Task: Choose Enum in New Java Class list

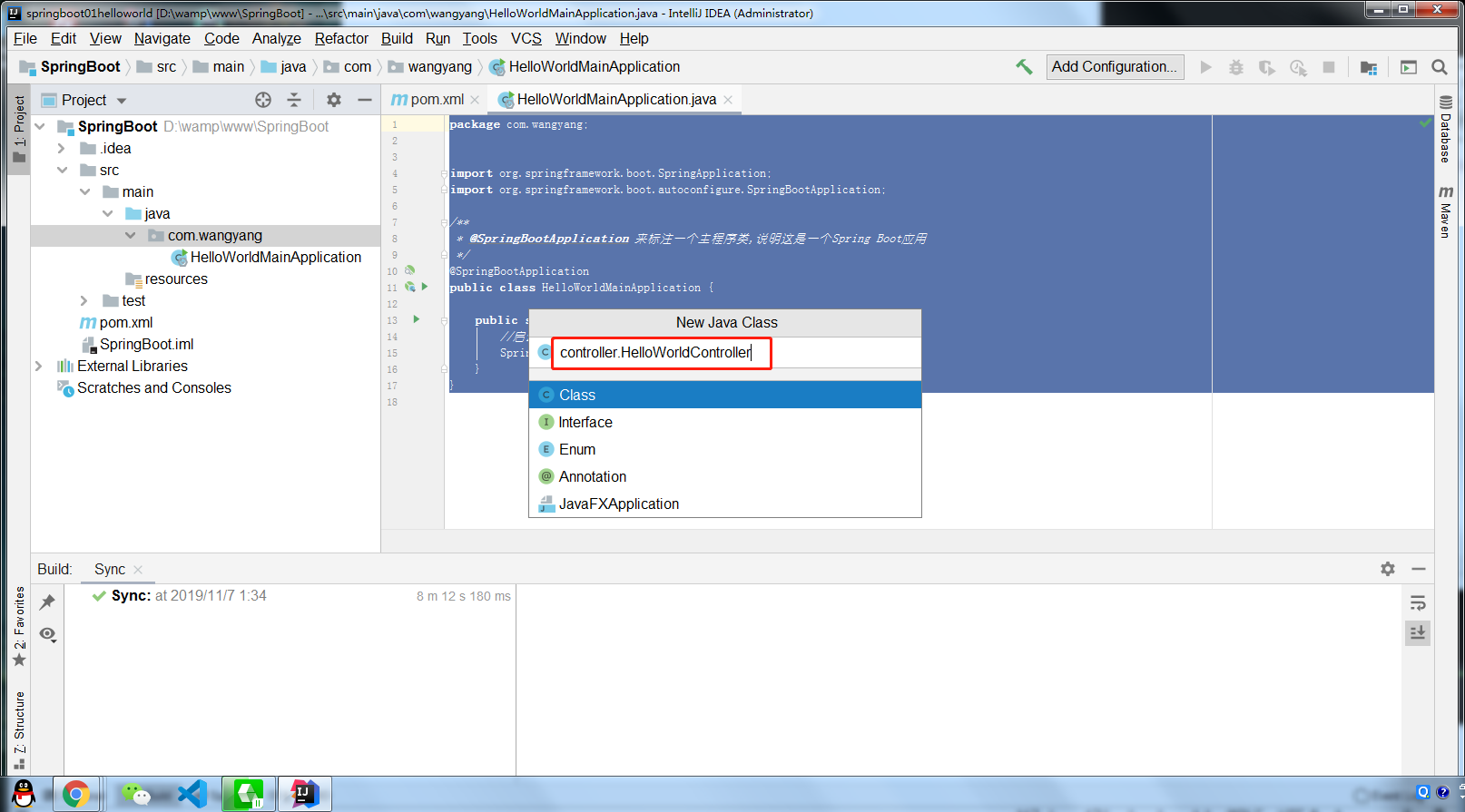Action: 725,449
